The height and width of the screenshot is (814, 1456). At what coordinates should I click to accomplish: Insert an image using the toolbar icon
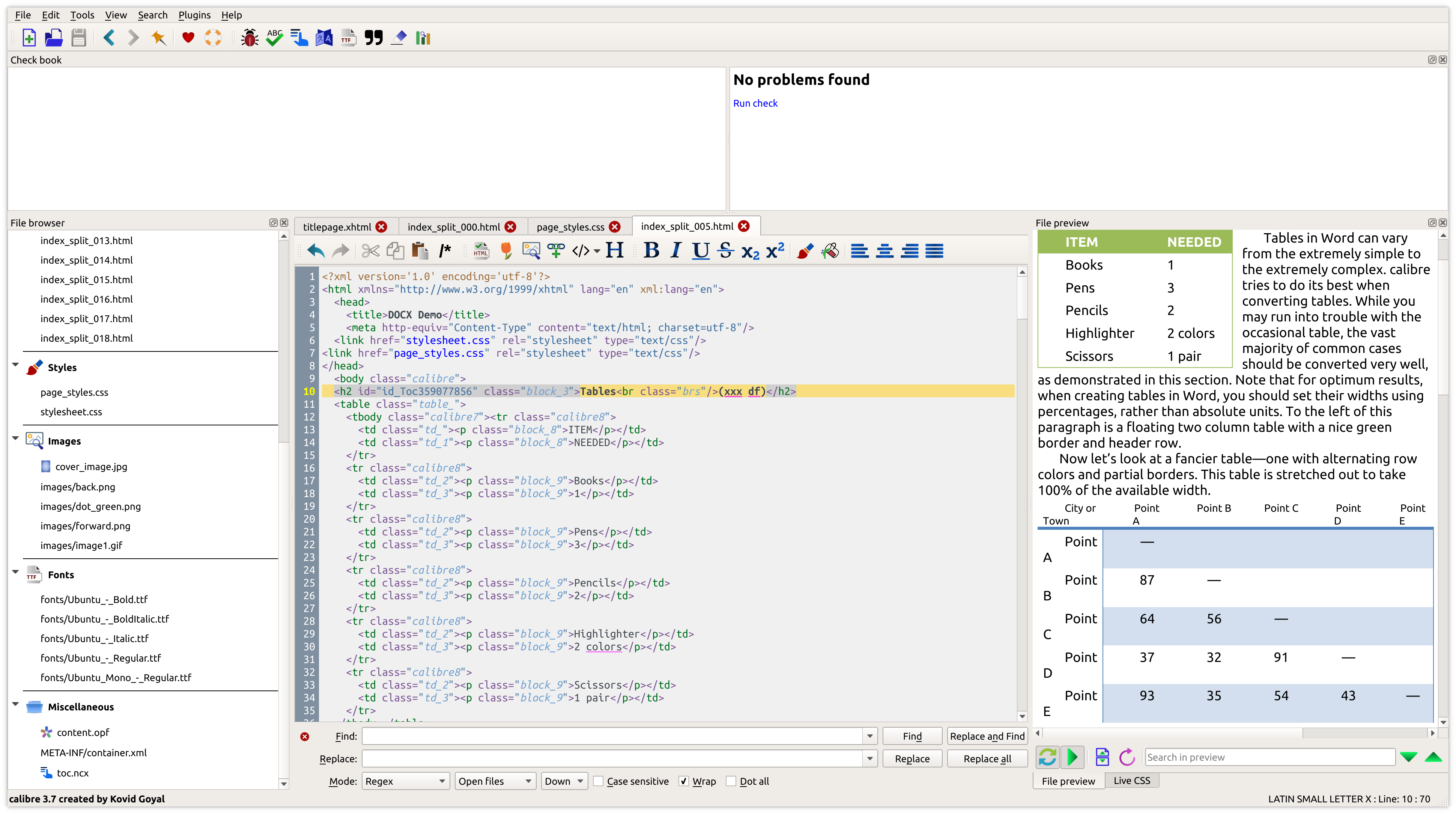point(531,250)
